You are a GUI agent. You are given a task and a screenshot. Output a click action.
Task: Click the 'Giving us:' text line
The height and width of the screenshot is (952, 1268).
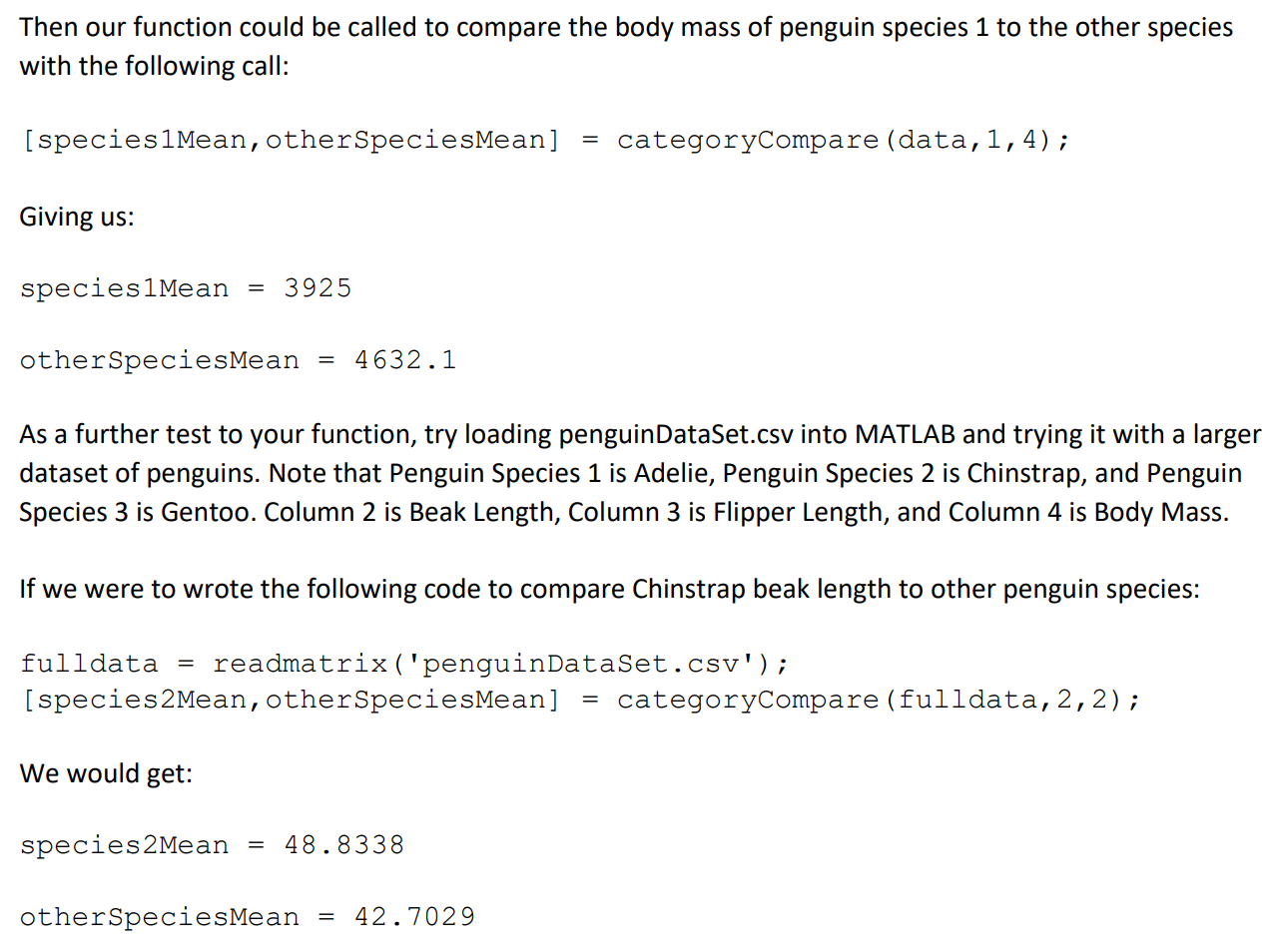(77, 218)
